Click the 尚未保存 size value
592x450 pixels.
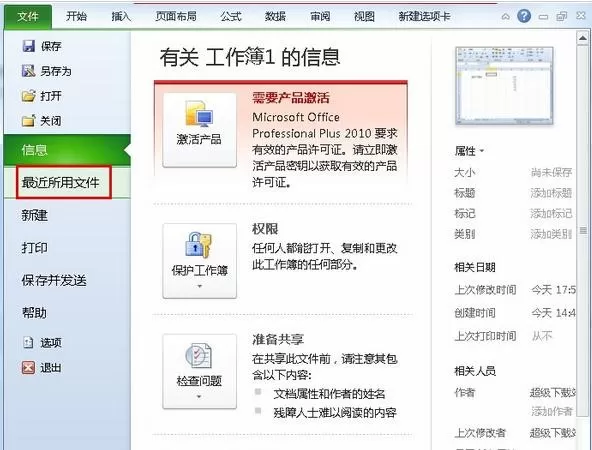pyautogui.click(x=551, y=173)
